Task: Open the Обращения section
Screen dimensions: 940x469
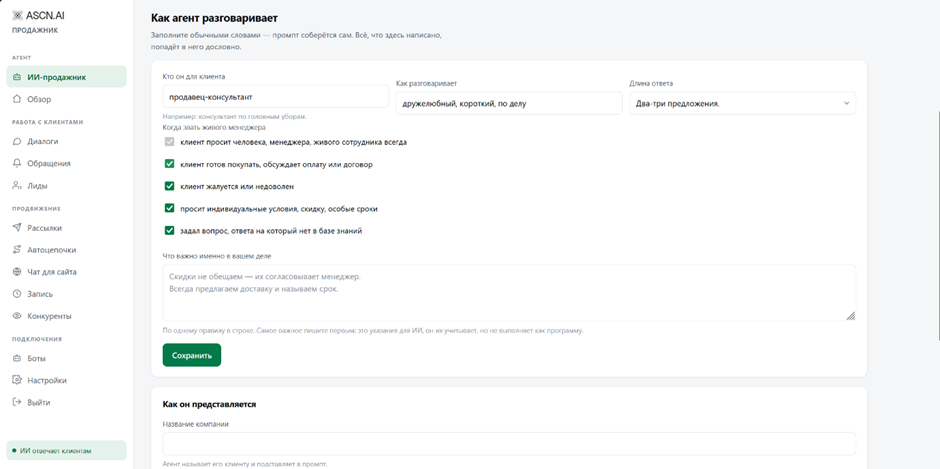Action: click(x=67, y=163)
